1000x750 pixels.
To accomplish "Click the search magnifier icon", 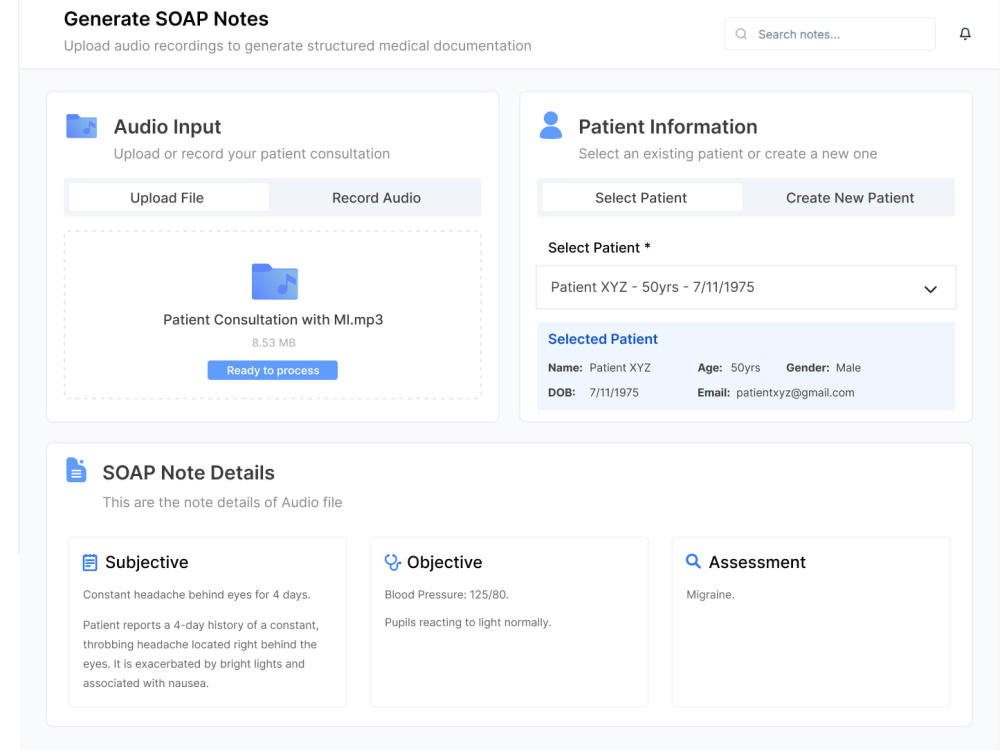I will point(741,34).
